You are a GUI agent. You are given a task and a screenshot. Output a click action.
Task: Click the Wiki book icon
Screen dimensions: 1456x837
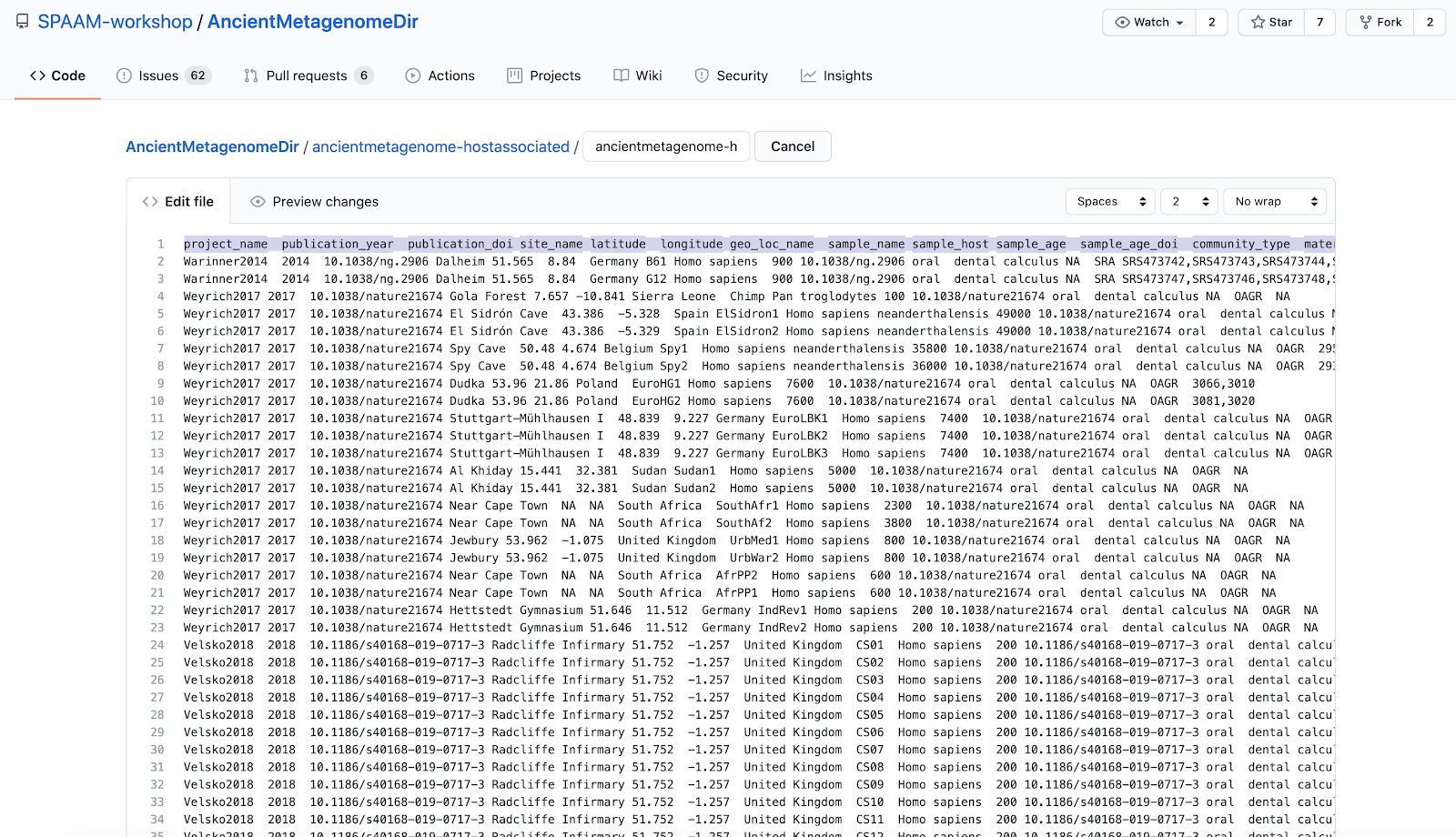pos(621,76)
